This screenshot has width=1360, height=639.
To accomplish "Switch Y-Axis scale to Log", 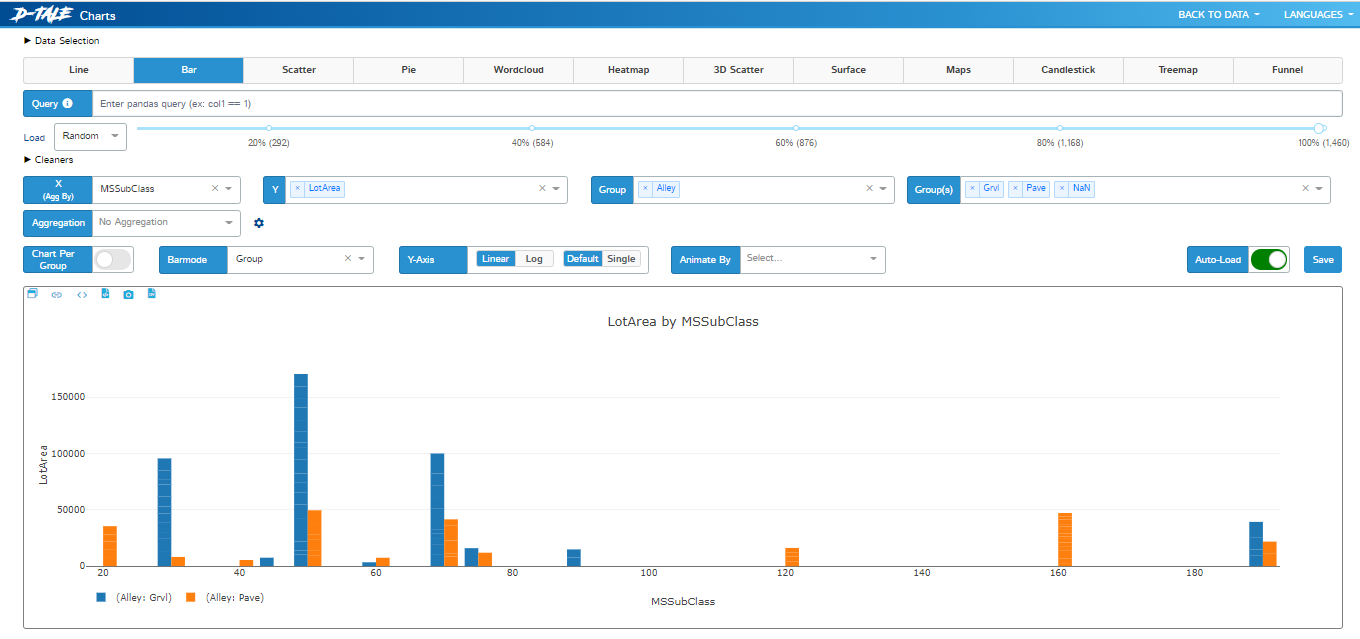I will 534,258.
